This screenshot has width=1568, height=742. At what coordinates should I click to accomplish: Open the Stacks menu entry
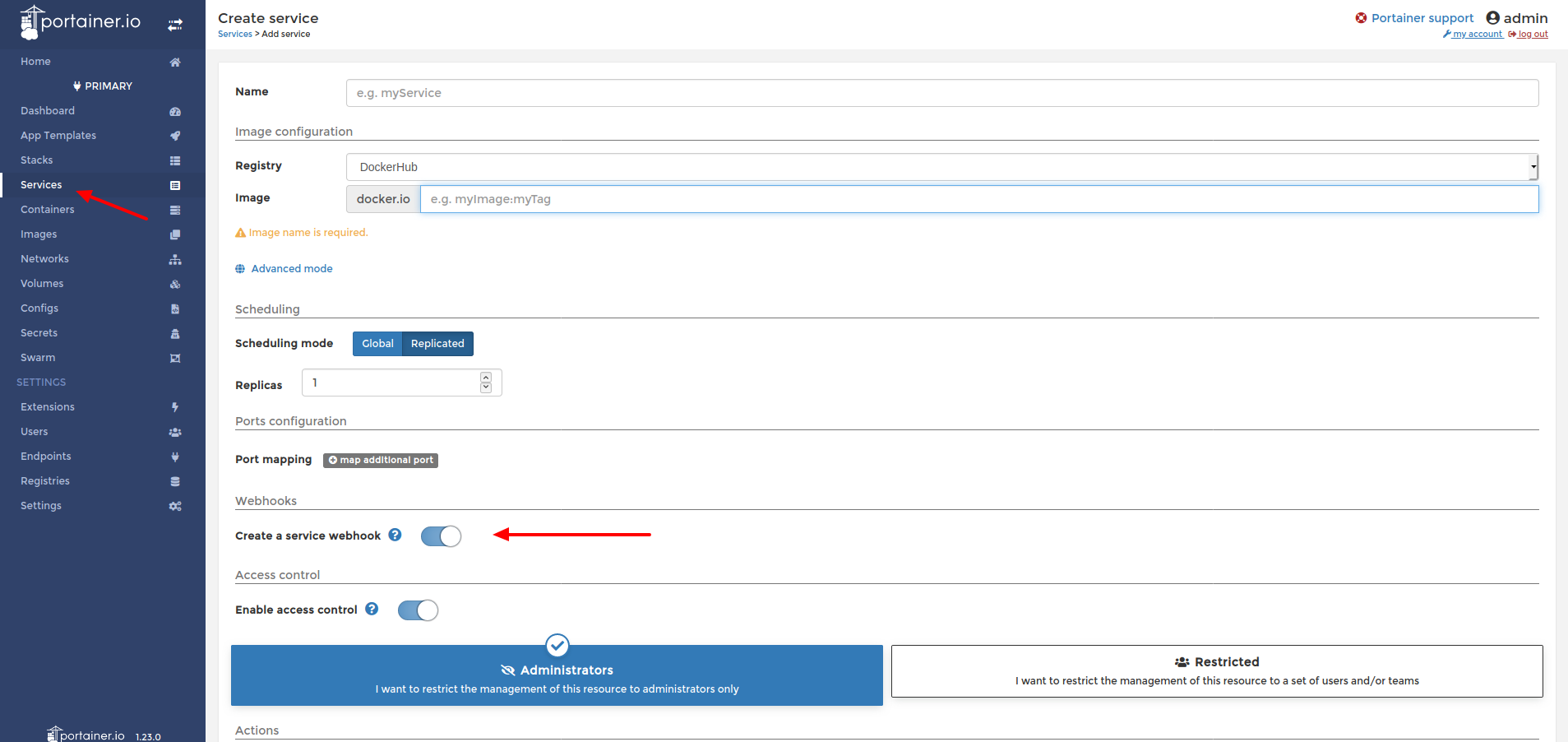(x=36, y=160)
